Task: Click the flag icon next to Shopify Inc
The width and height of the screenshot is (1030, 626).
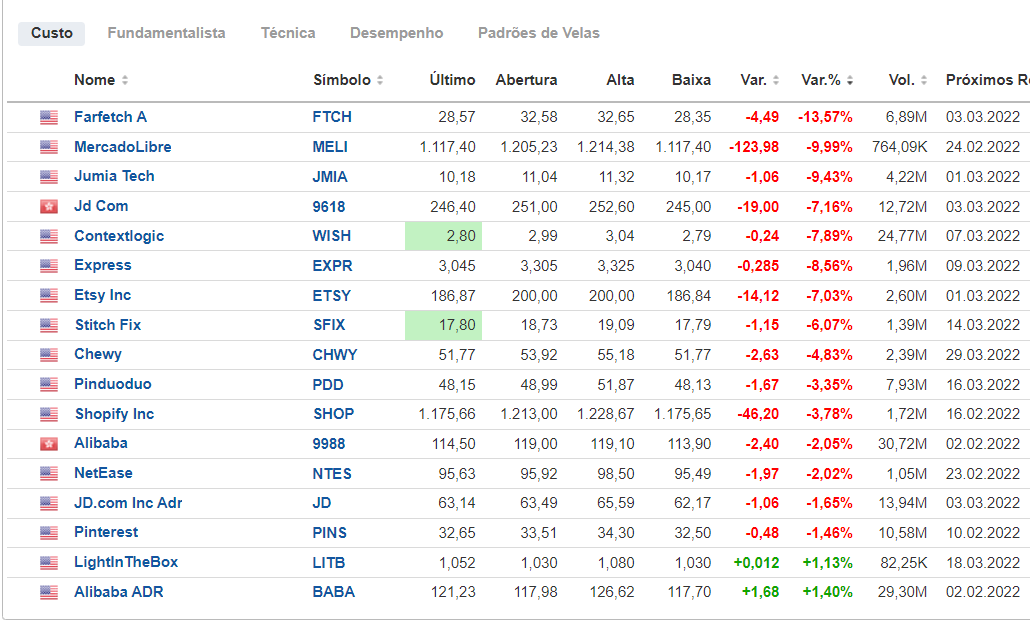Action: pos(49,414)
